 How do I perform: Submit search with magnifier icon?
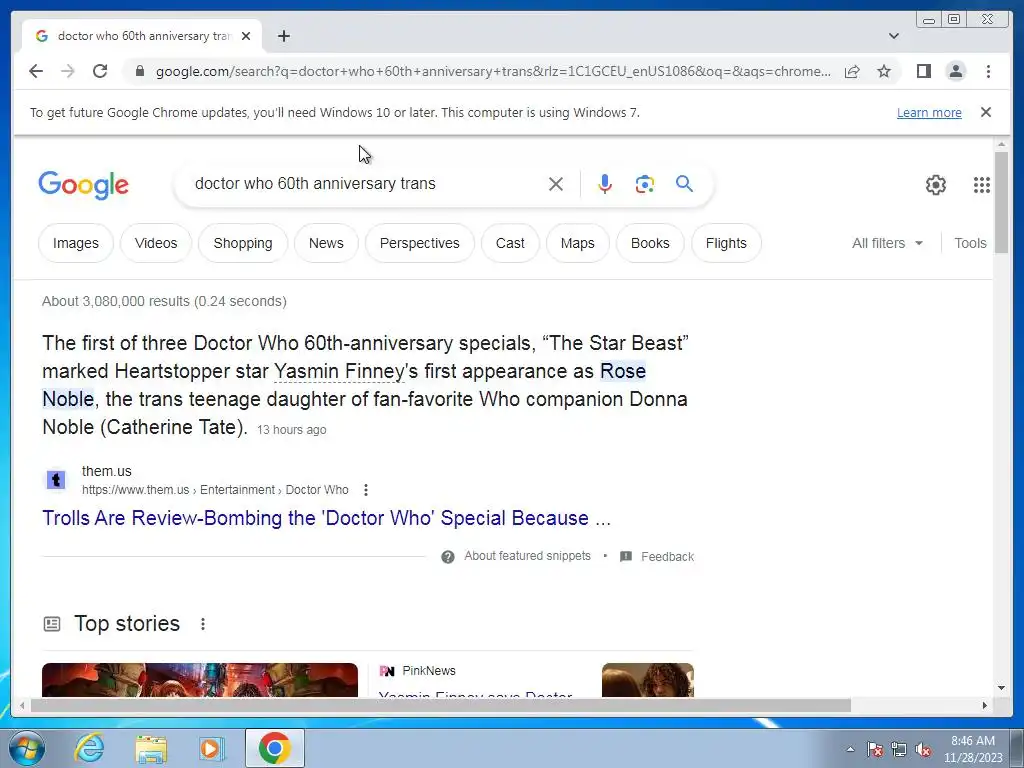tap(684, 184)
